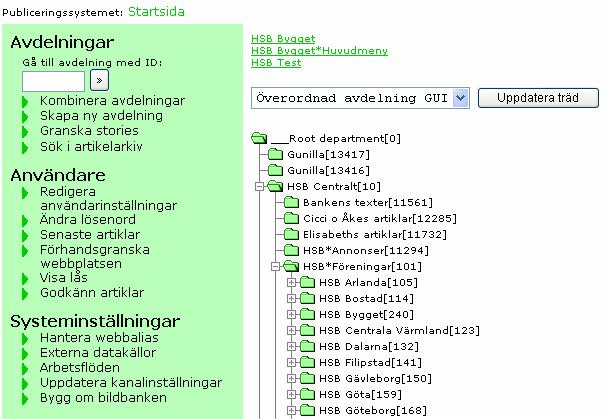
Task: Click the folder icon of Root department
Action: click(x=259, y=138)
